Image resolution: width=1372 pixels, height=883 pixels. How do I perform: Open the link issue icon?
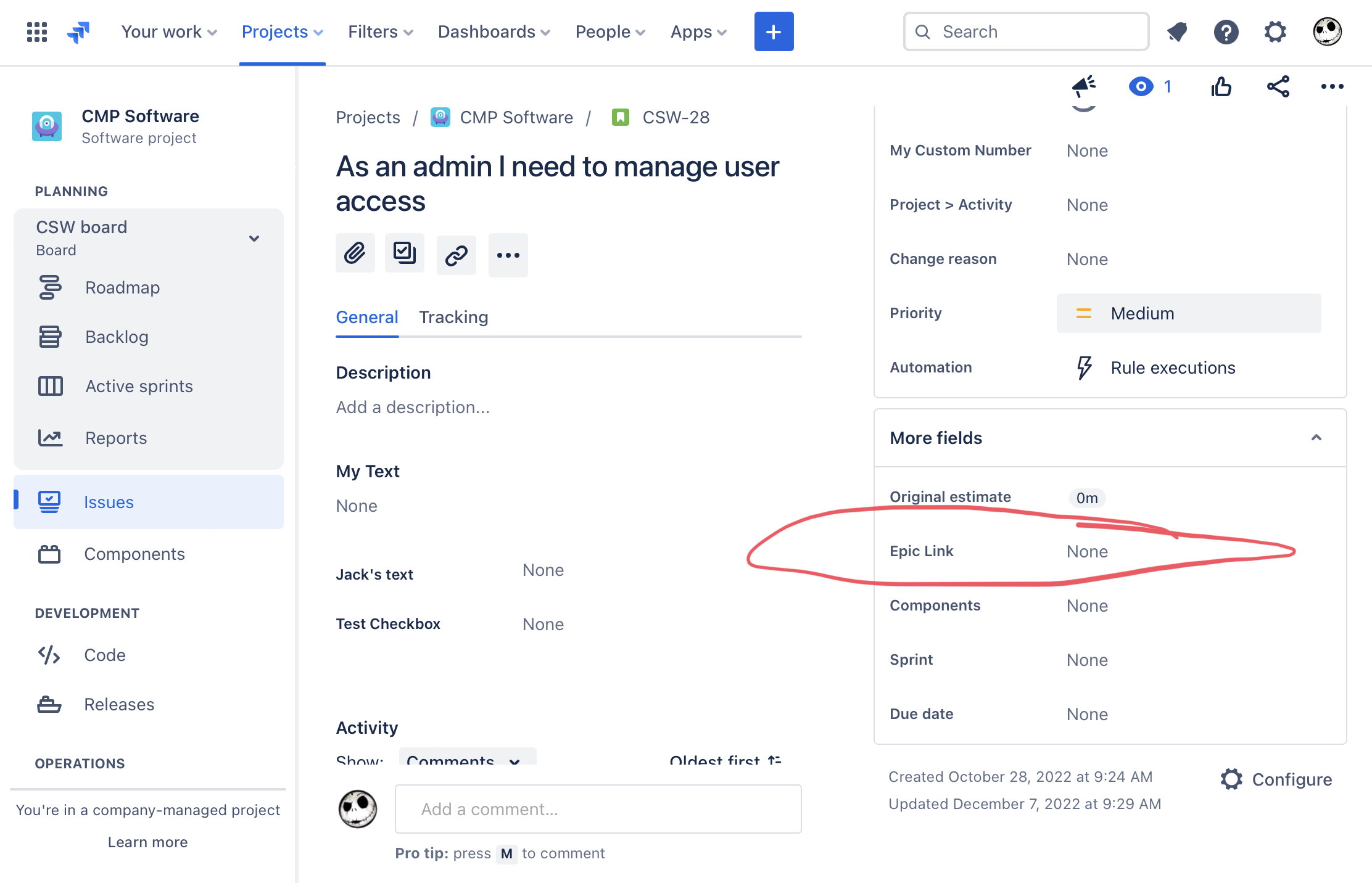[456, 255]
